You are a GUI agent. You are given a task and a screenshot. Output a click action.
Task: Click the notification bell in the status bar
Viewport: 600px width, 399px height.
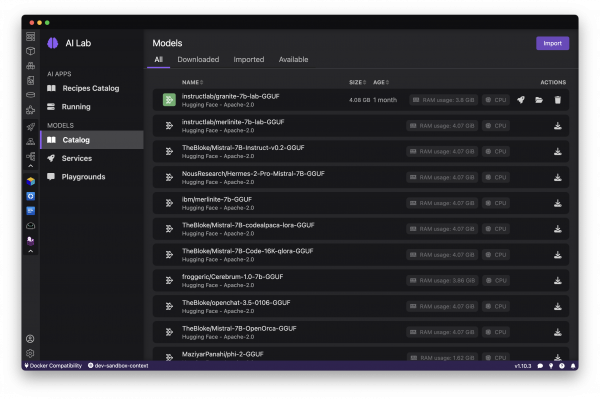point(573,366)
